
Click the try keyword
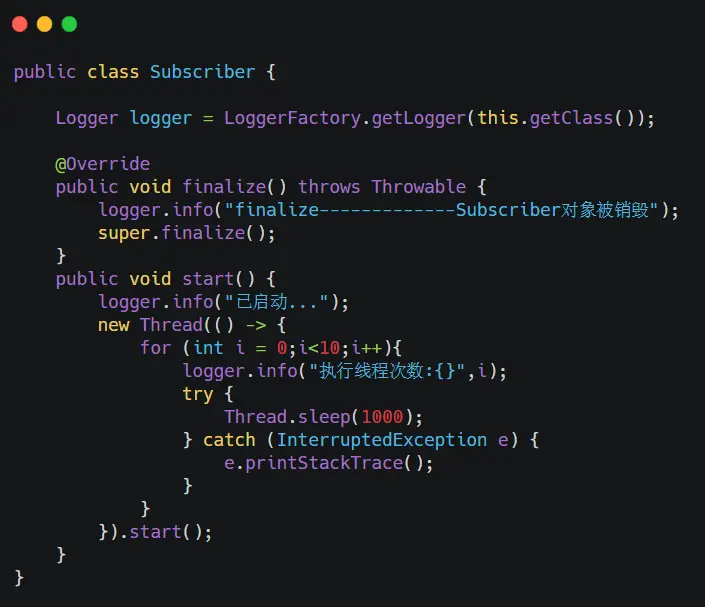click(x=197, y=394)
